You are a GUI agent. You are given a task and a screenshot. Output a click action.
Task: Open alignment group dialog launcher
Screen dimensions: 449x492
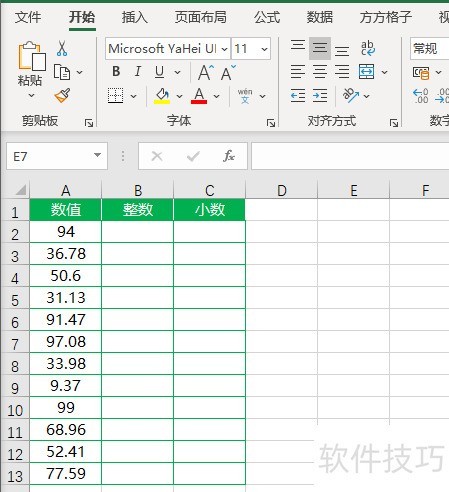[394, 123]
